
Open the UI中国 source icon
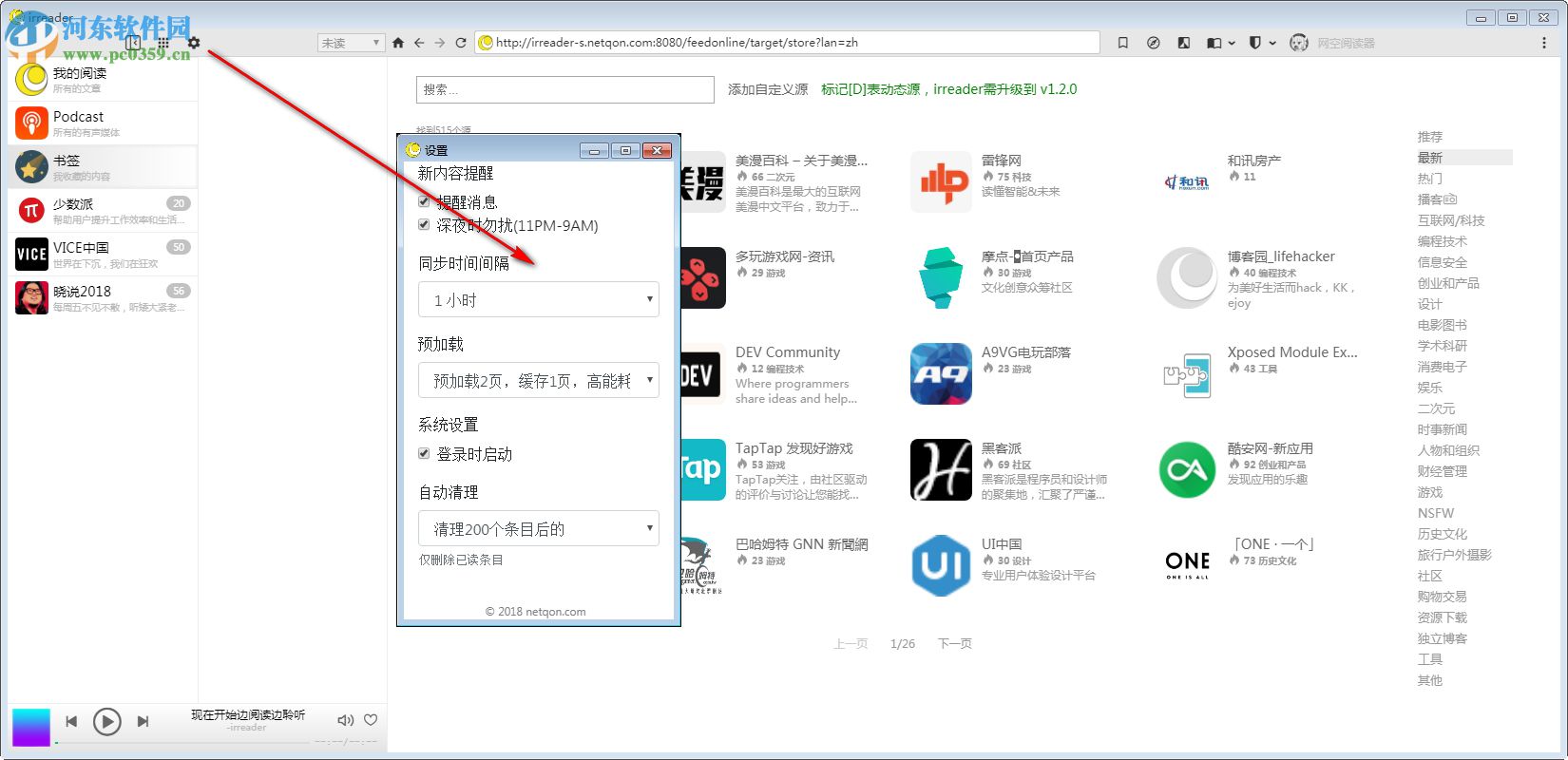(941, 565)
